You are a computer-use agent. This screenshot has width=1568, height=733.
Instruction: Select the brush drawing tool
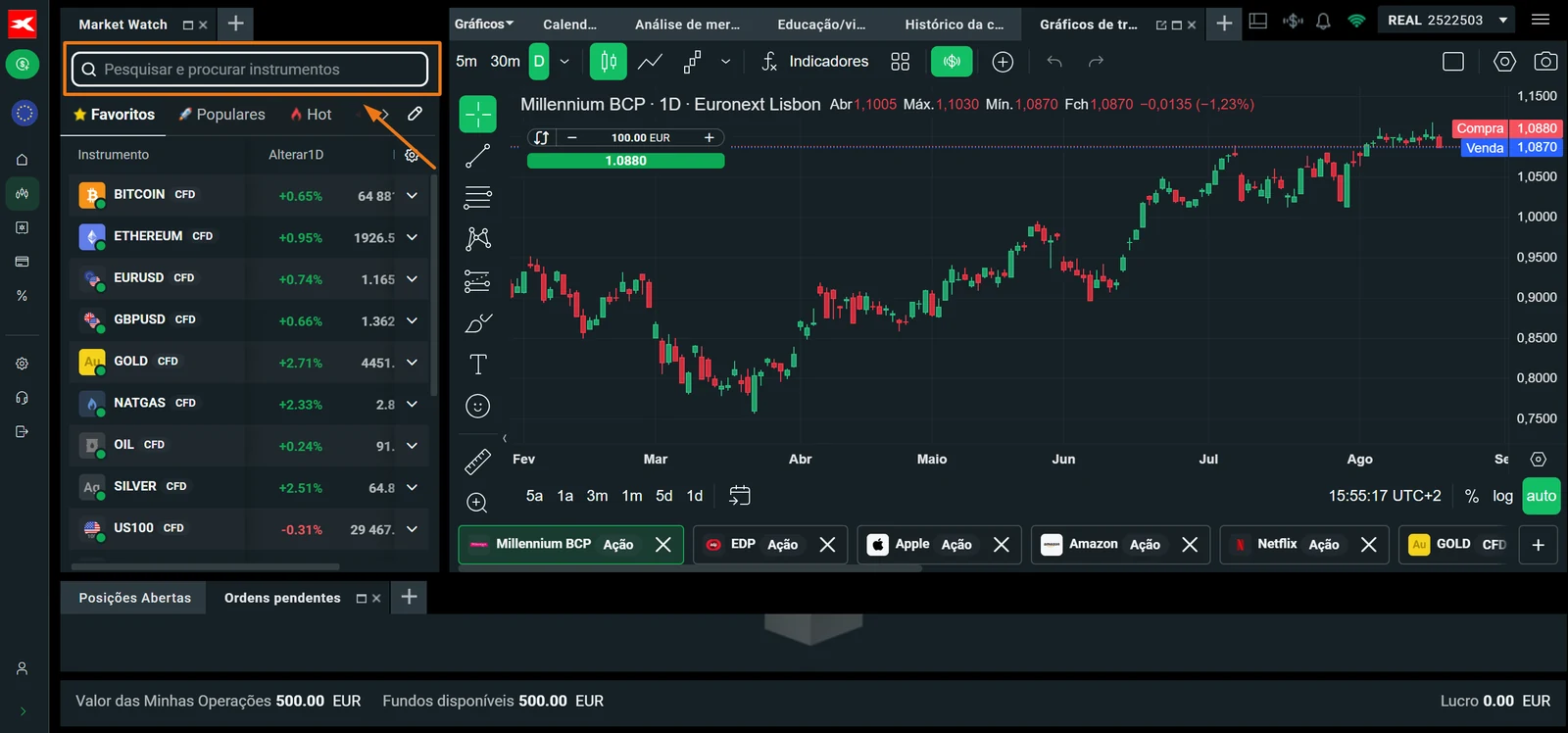point(478,322)
